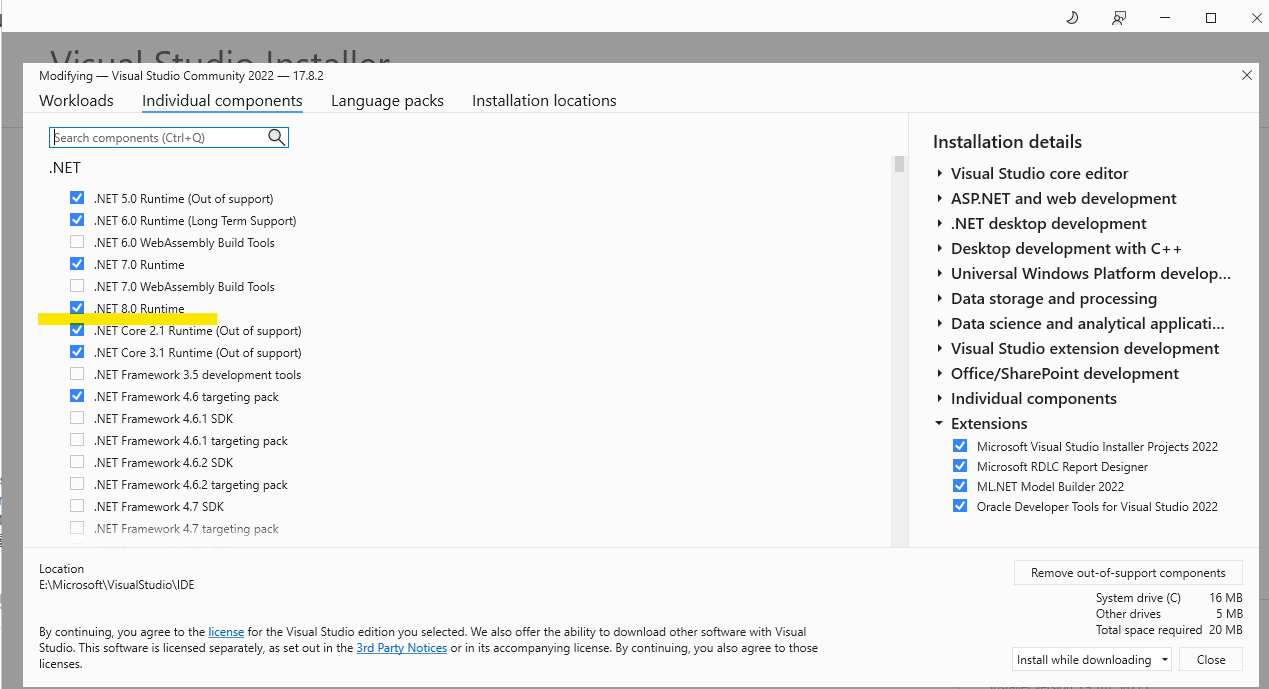
Task: Check .NET Framework 4.6.1 SDK
Action: coord(77,418)
